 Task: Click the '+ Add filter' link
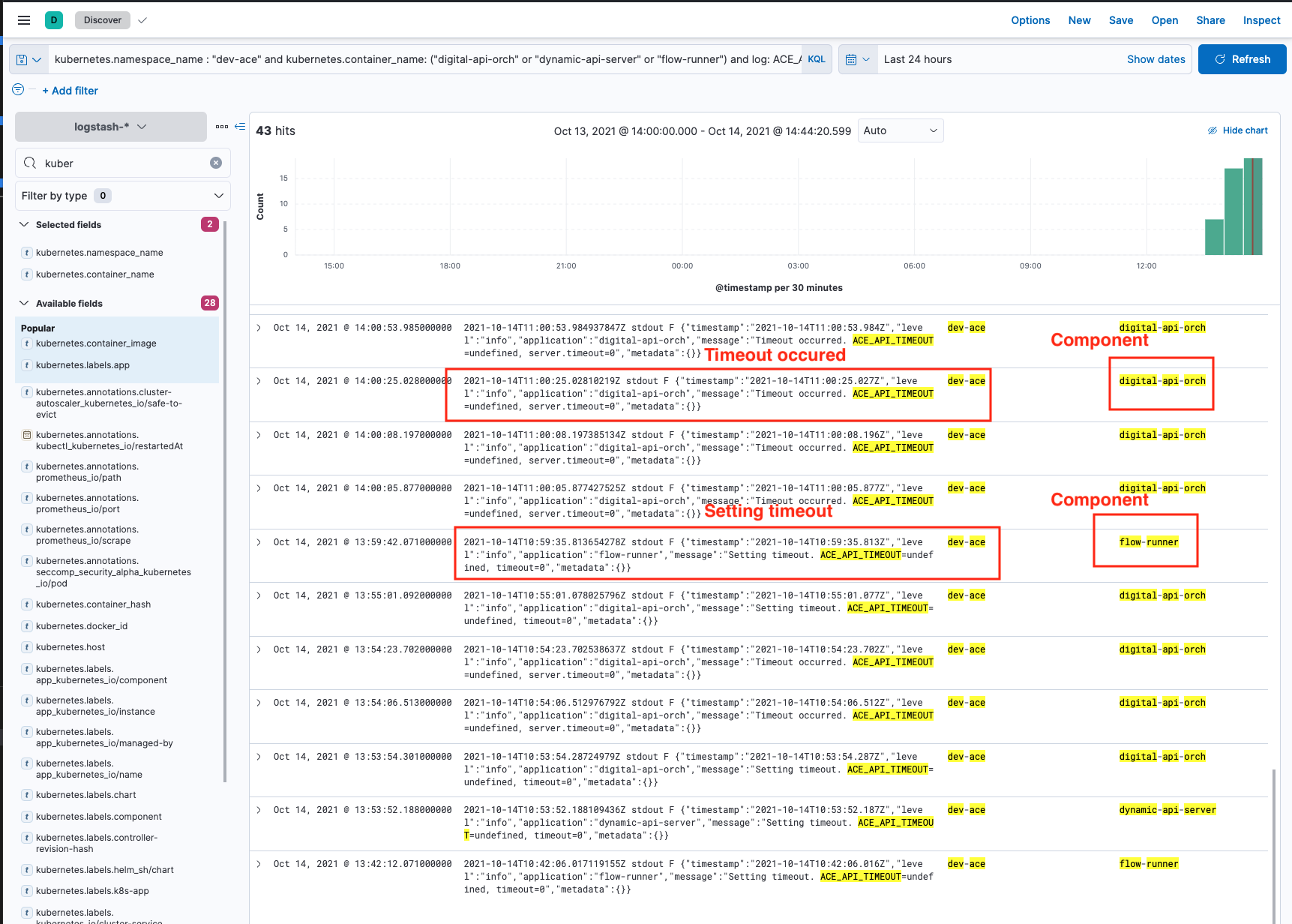coord(70,90)
